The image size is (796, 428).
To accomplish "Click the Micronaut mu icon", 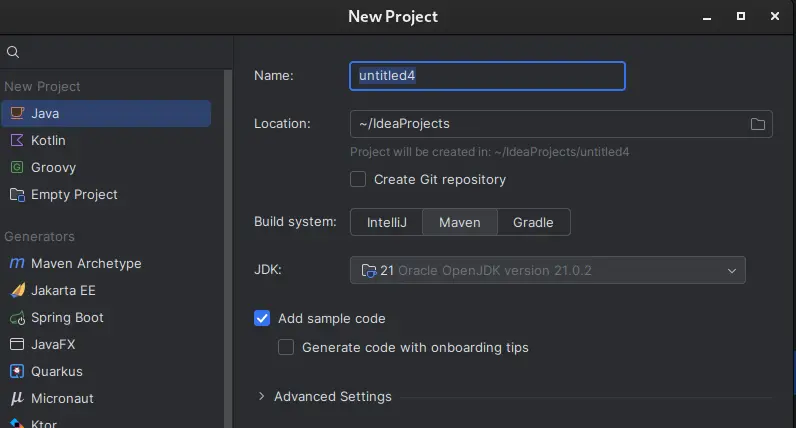I will coord(17,398).
